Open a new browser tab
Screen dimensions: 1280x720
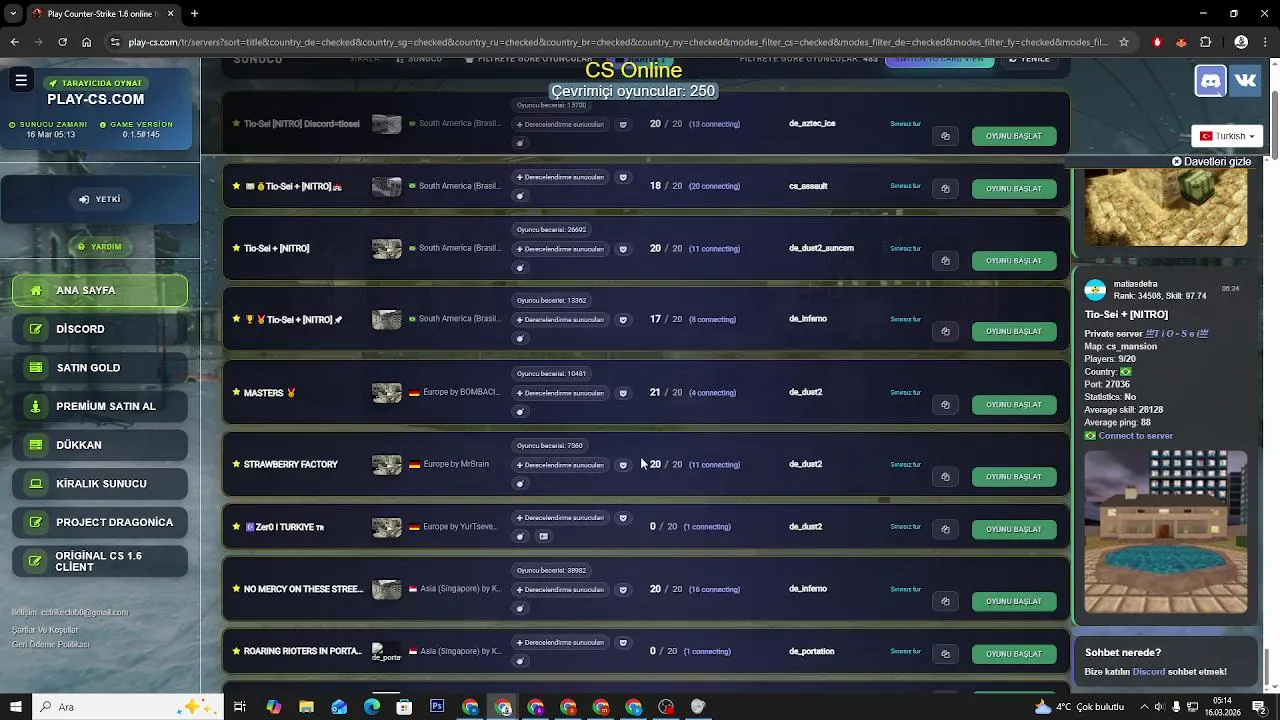click(194, 13)
